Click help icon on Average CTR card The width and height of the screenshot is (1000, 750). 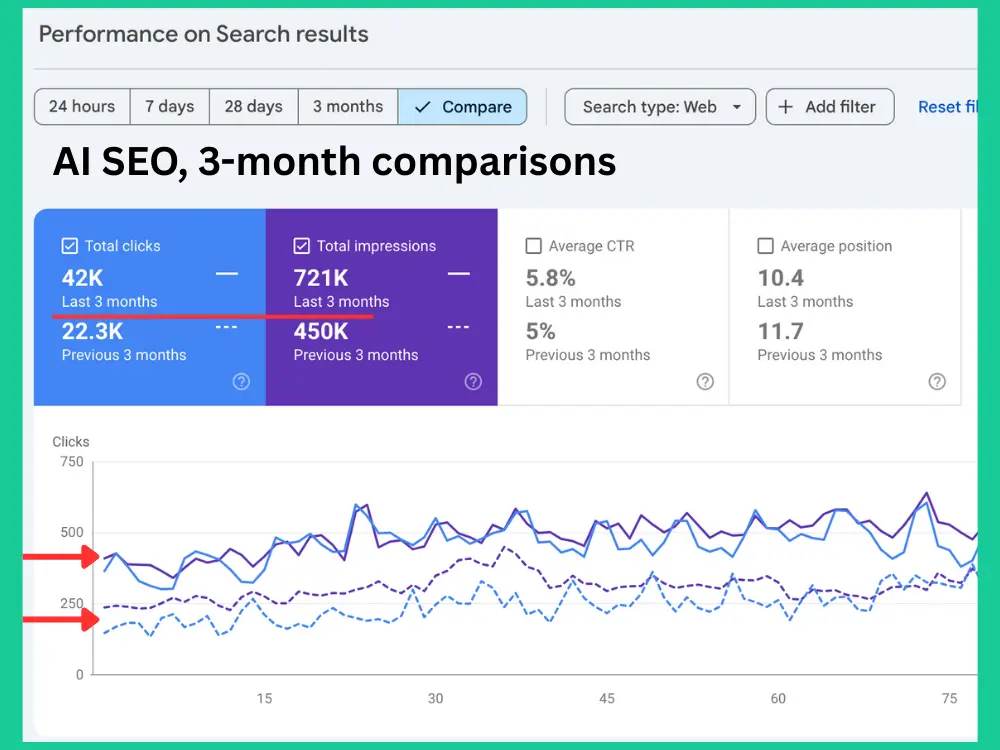tap(705, 381)
